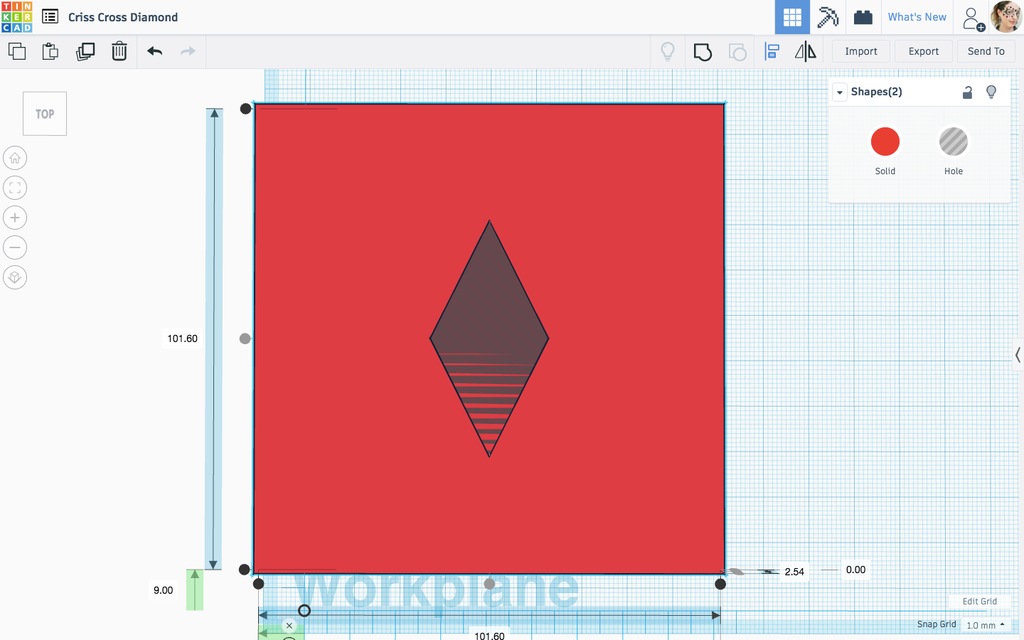The height and width of the screenshot is (640, 1024).
Task: Set shapes to Solid red color
Action: tap(885, 142)
